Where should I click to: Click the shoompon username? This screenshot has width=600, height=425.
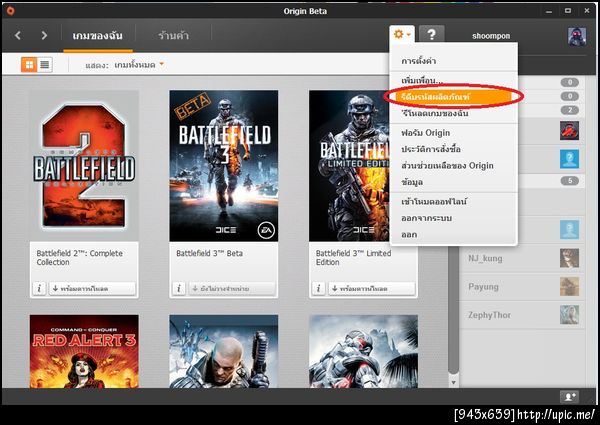(491, 36)
